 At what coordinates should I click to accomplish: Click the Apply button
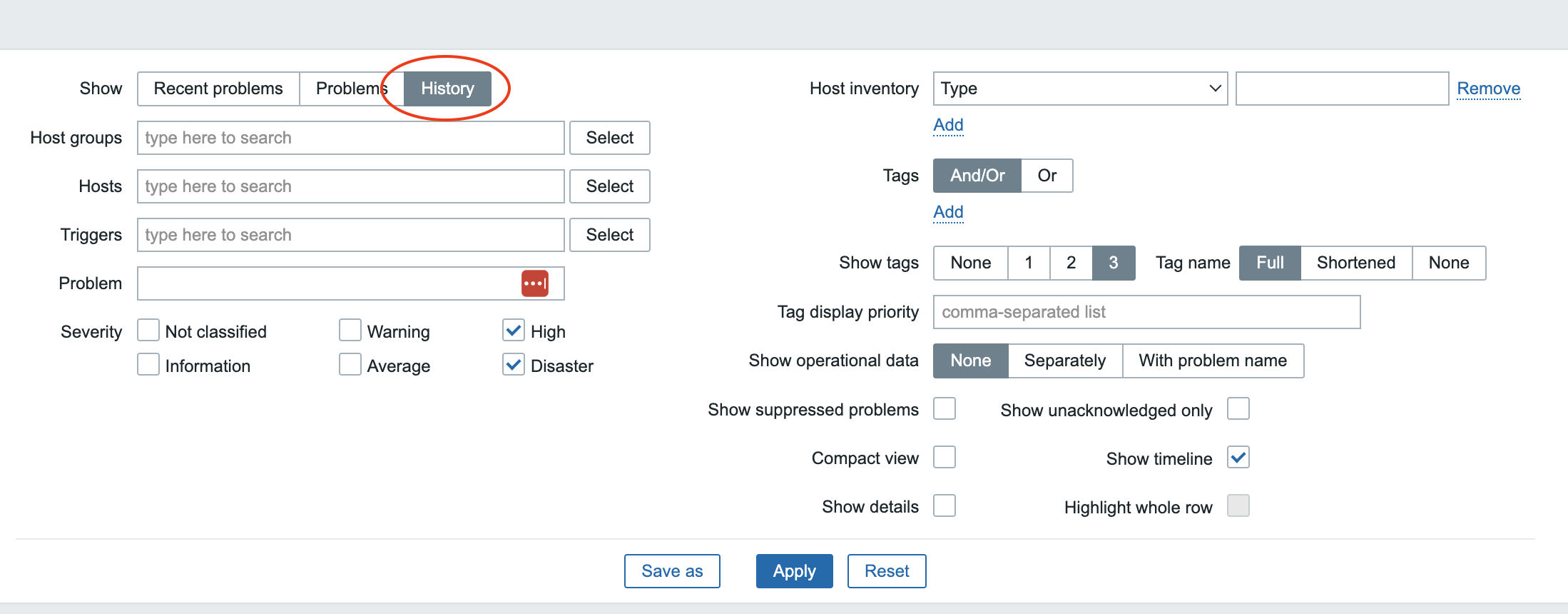pyautogui.click(x=794, y=571)
